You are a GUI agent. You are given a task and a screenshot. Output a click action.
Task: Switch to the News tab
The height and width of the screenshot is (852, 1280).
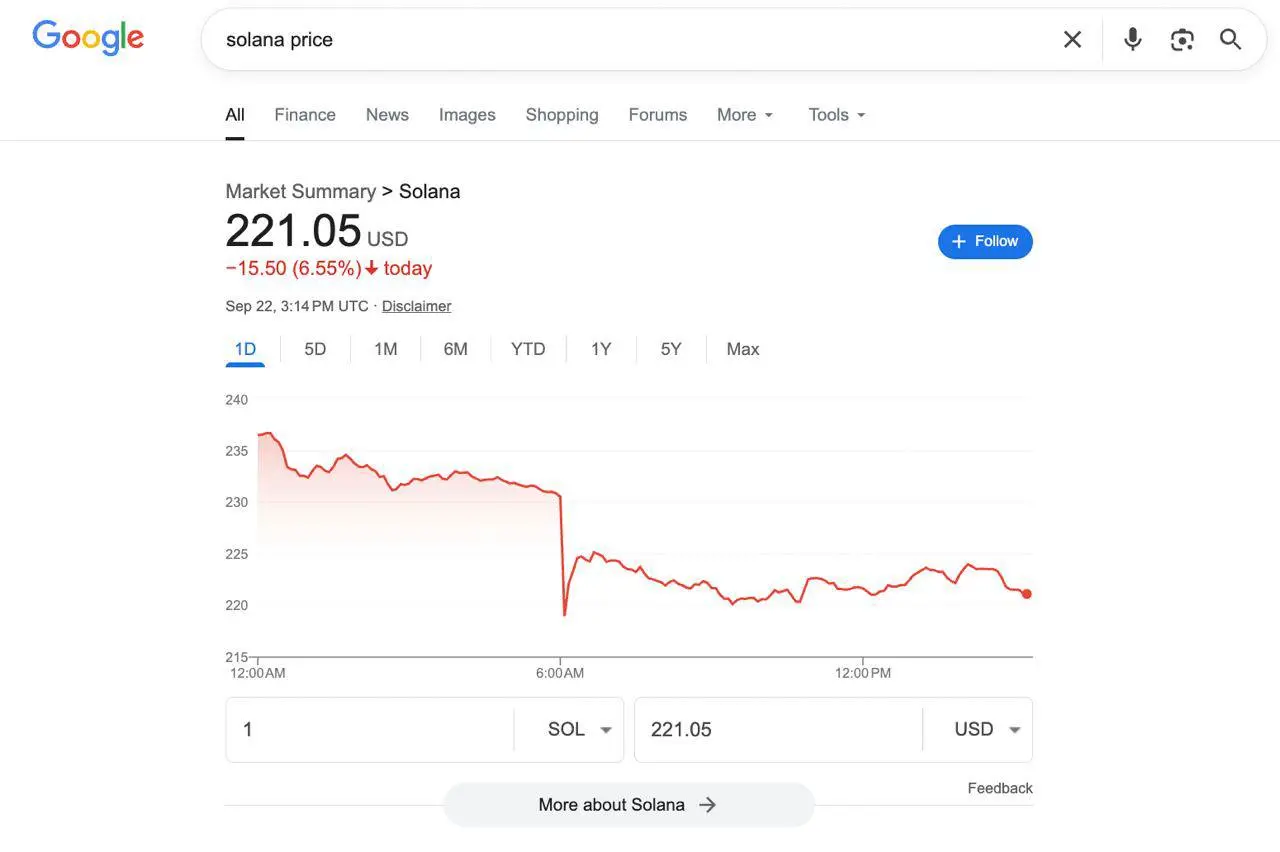(x=387, y=115)
